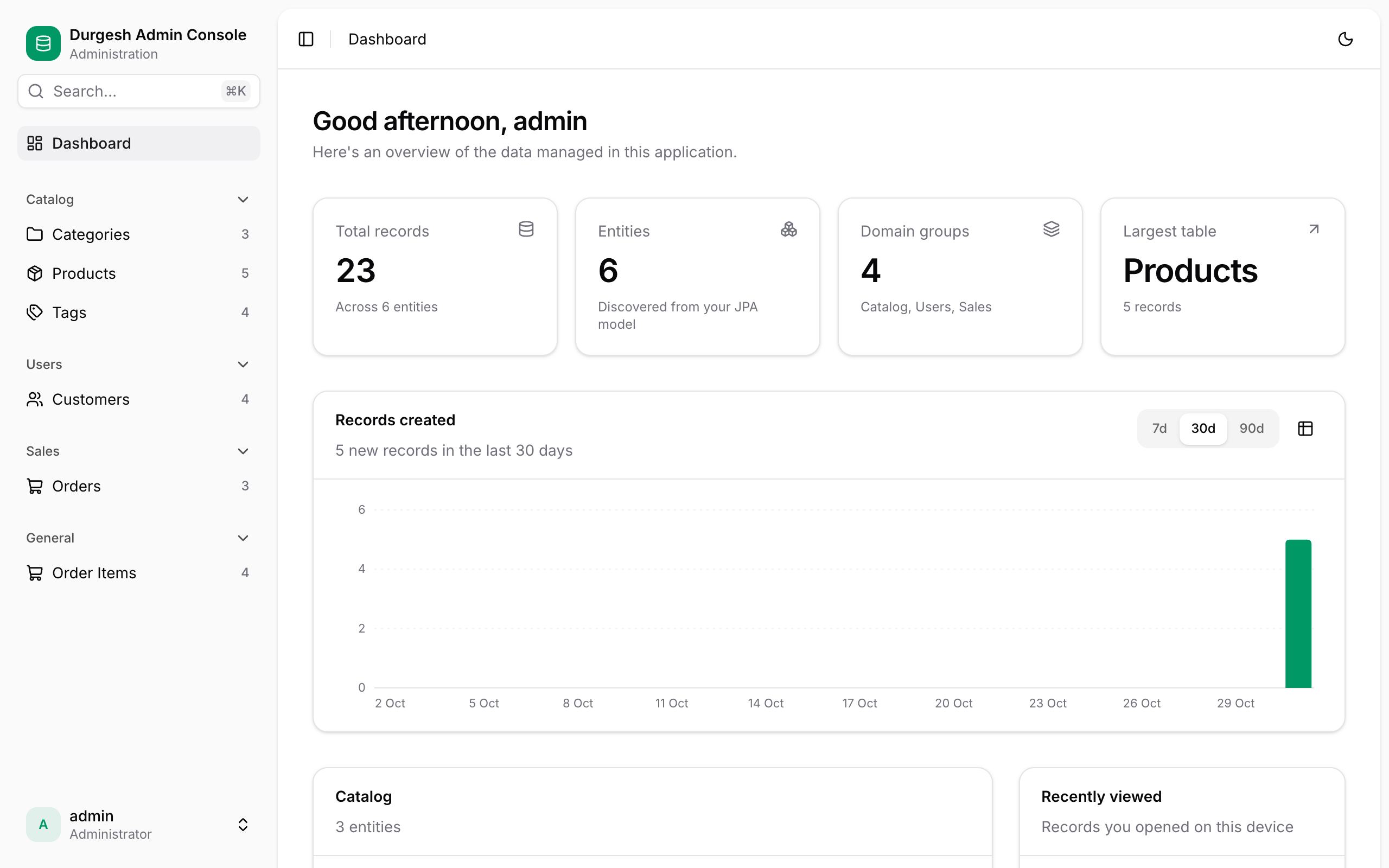The width and height of the screenshot is (1389, 868).
Task: Open the Dashboard nav item
Action: coord(139,143)
